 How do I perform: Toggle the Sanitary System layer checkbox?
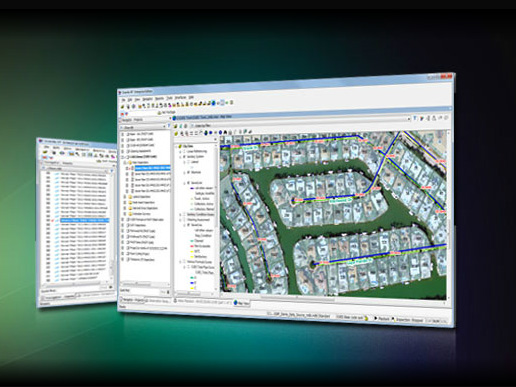click(x=184, y=156)
